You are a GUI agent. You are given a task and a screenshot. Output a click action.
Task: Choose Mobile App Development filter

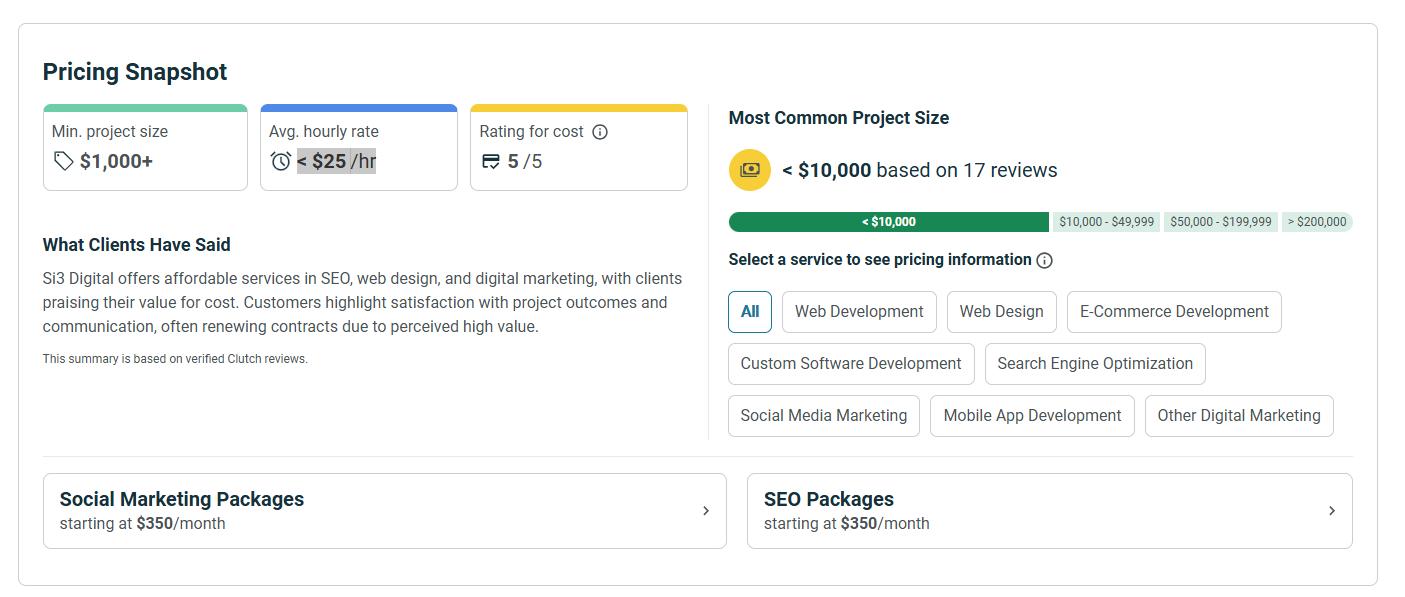1032,416
